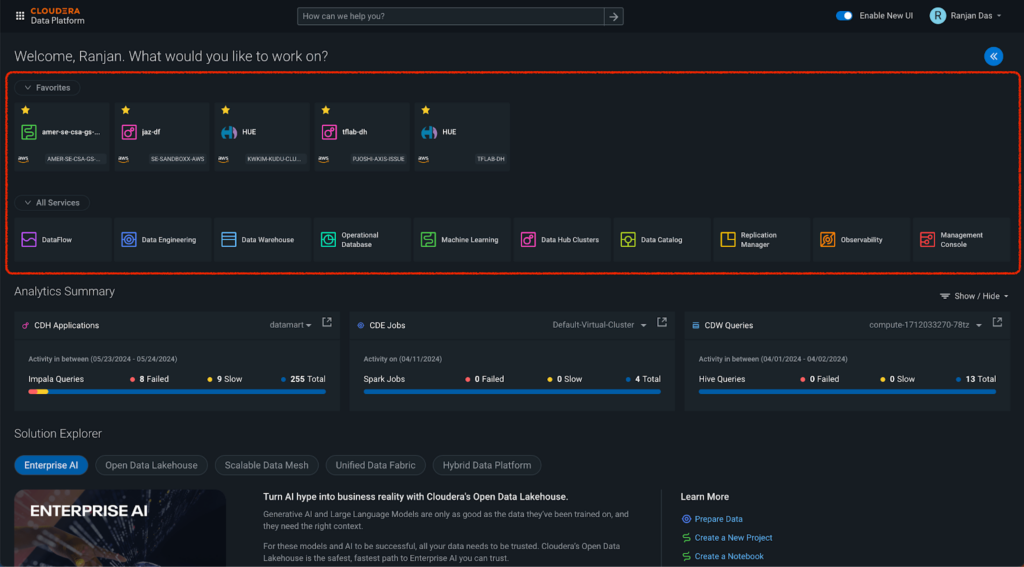
Task: Unfavorite the jaz-df star
Action: pos(126,110)
